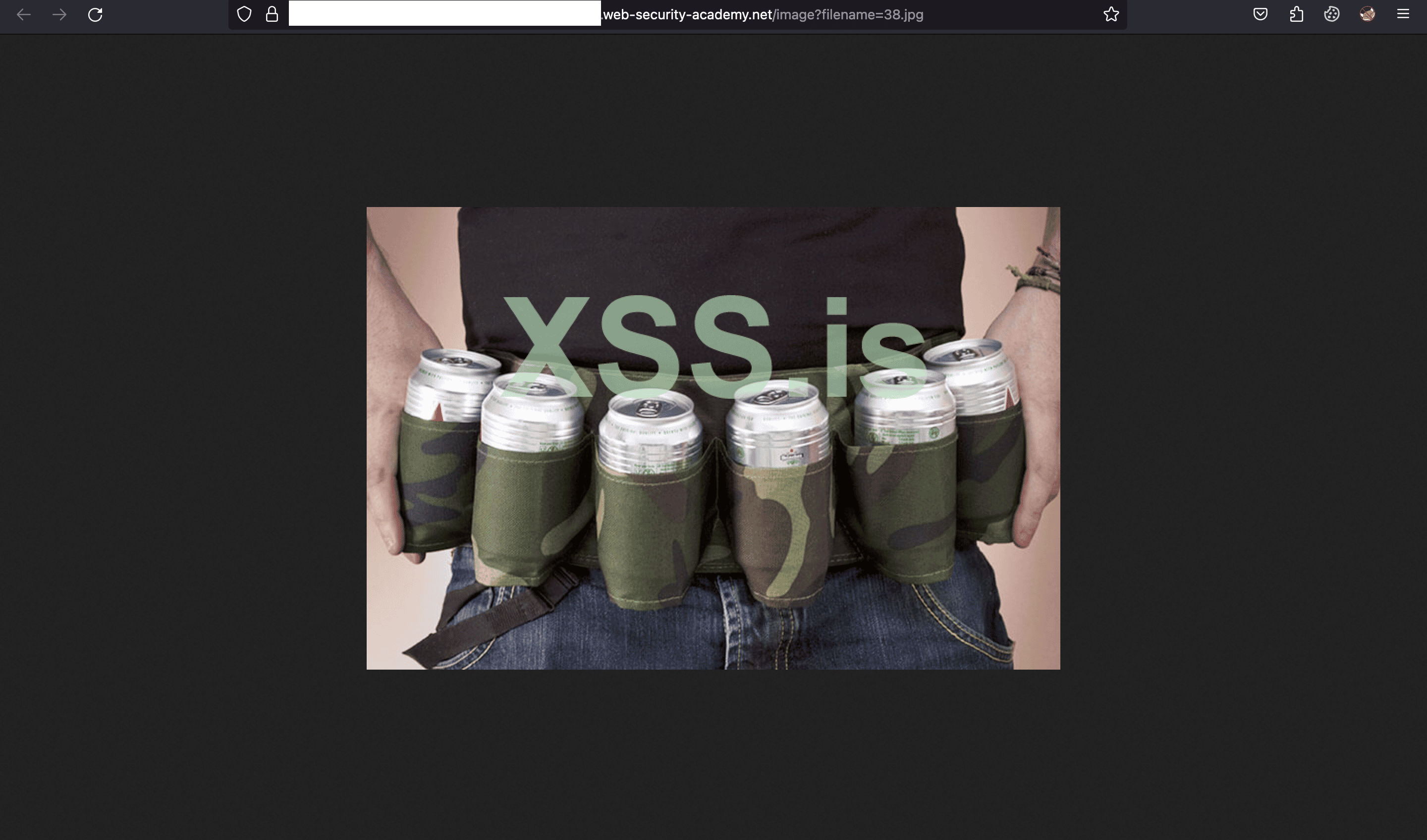Open the Firefox hamburger application menu
This screenshot has height=840, width=1427.
coord(1403,14)
